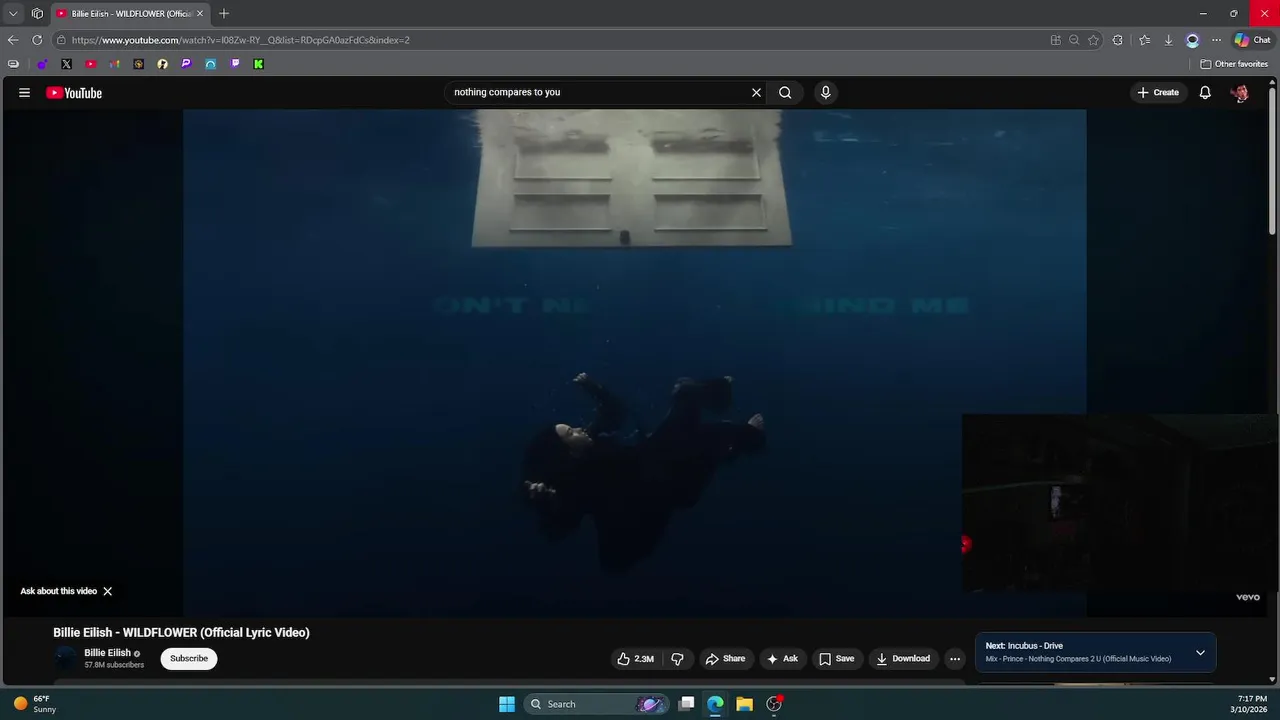Click the zoom out magnifier in address bar

pos(1074,40)
